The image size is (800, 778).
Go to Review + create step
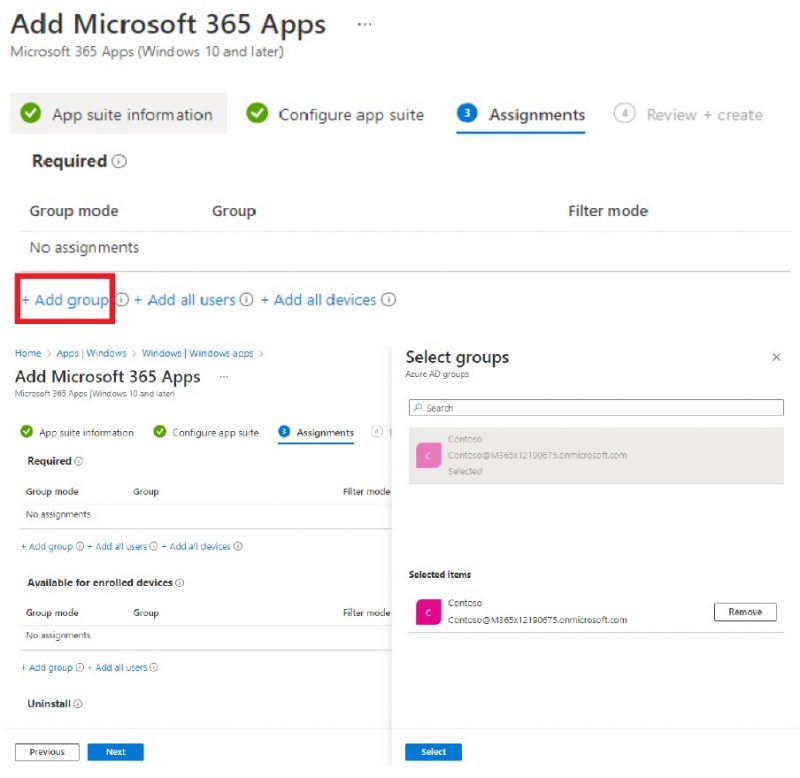click(x=688, y=114)
